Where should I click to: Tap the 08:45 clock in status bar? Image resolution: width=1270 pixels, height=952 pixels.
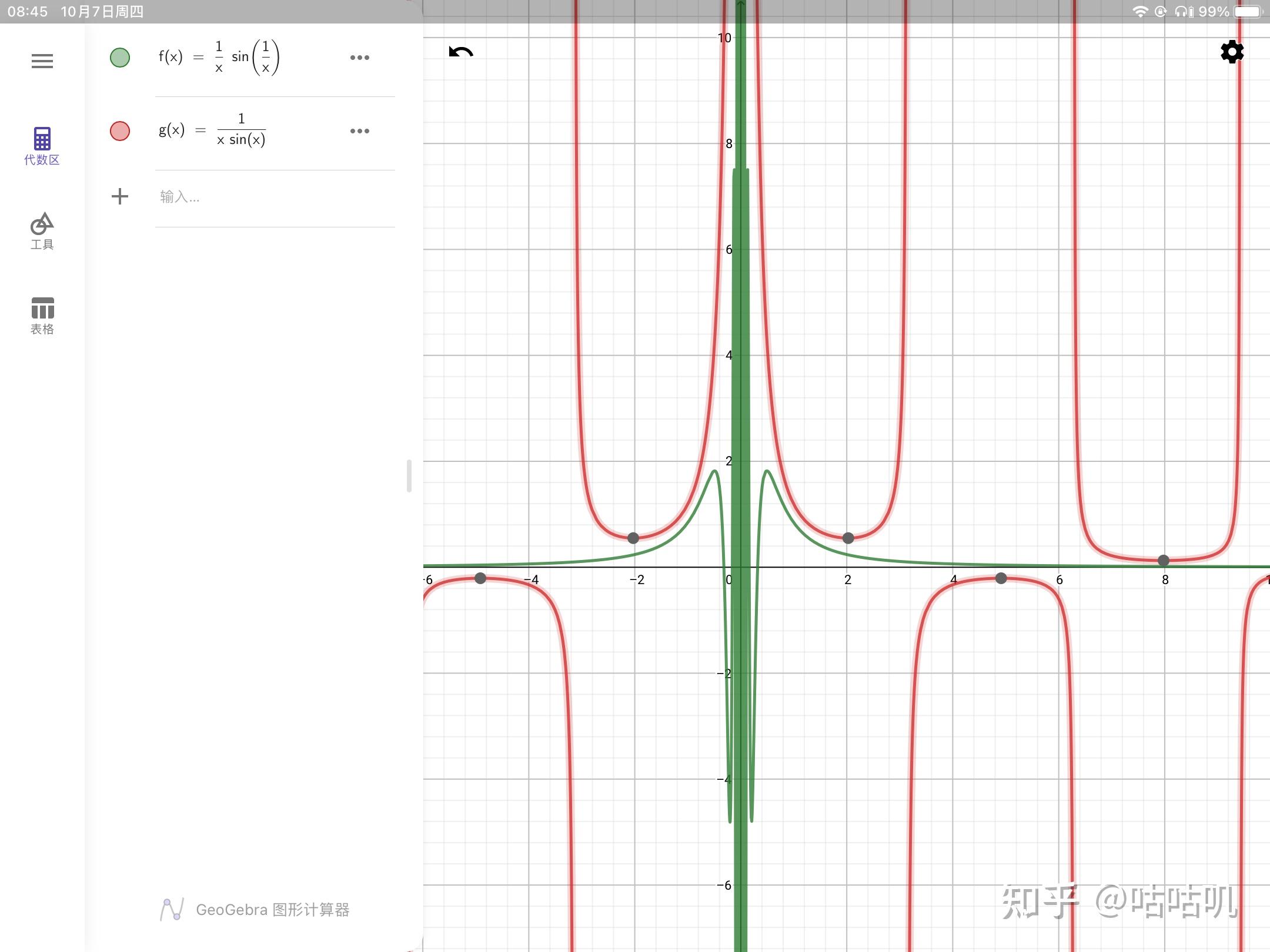coord(27,12)
